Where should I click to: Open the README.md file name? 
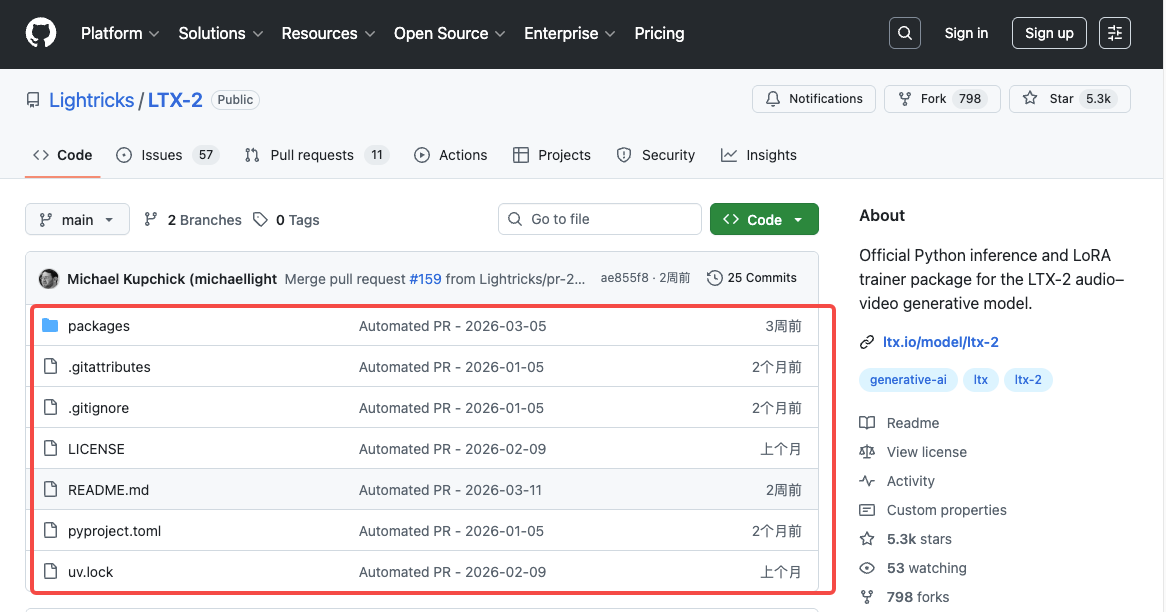(x=109, y=490)
